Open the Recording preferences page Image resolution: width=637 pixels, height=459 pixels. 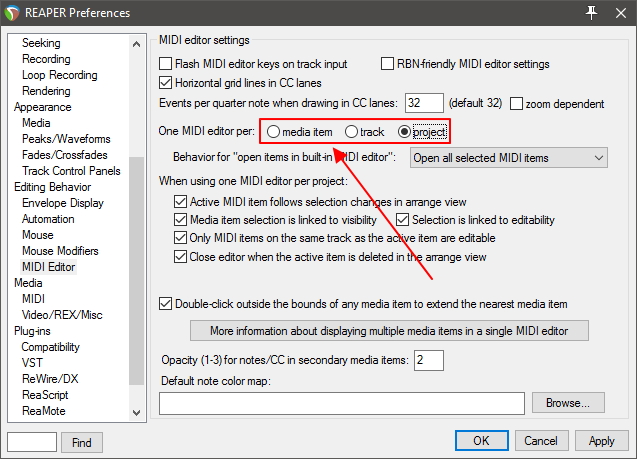(46, 59)
